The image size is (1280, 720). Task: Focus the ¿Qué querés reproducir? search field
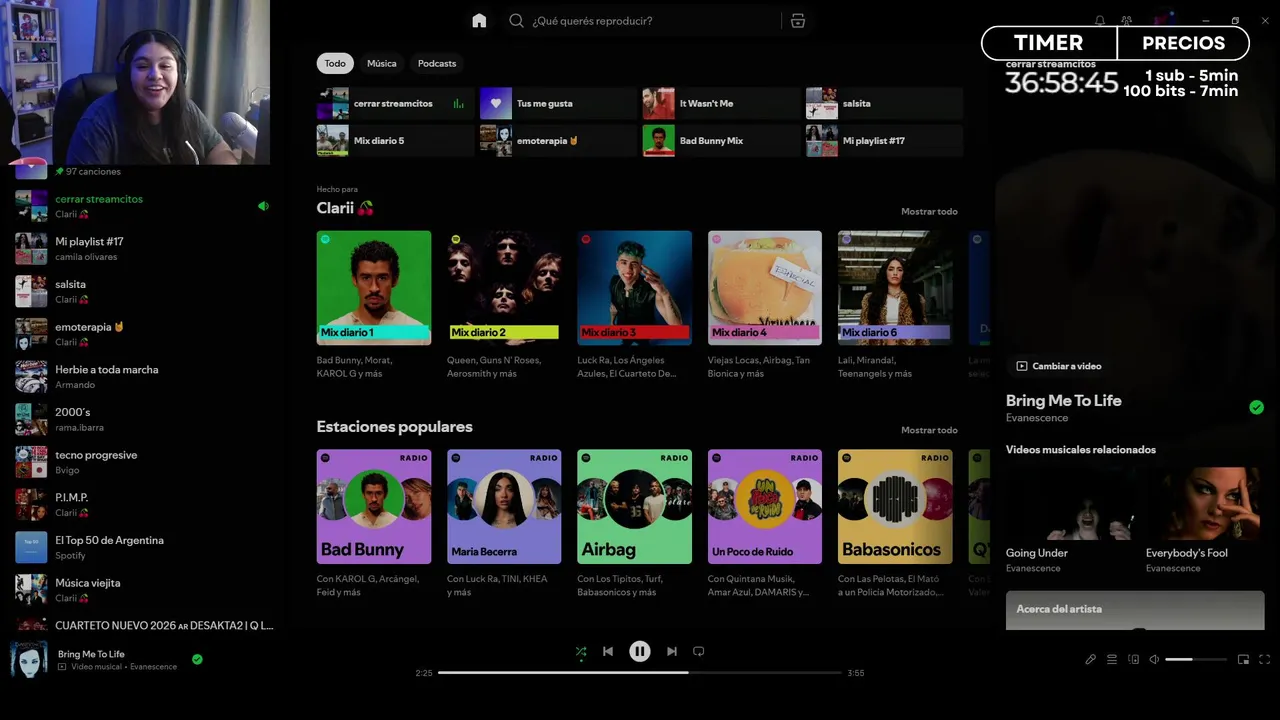pos(645,20)
